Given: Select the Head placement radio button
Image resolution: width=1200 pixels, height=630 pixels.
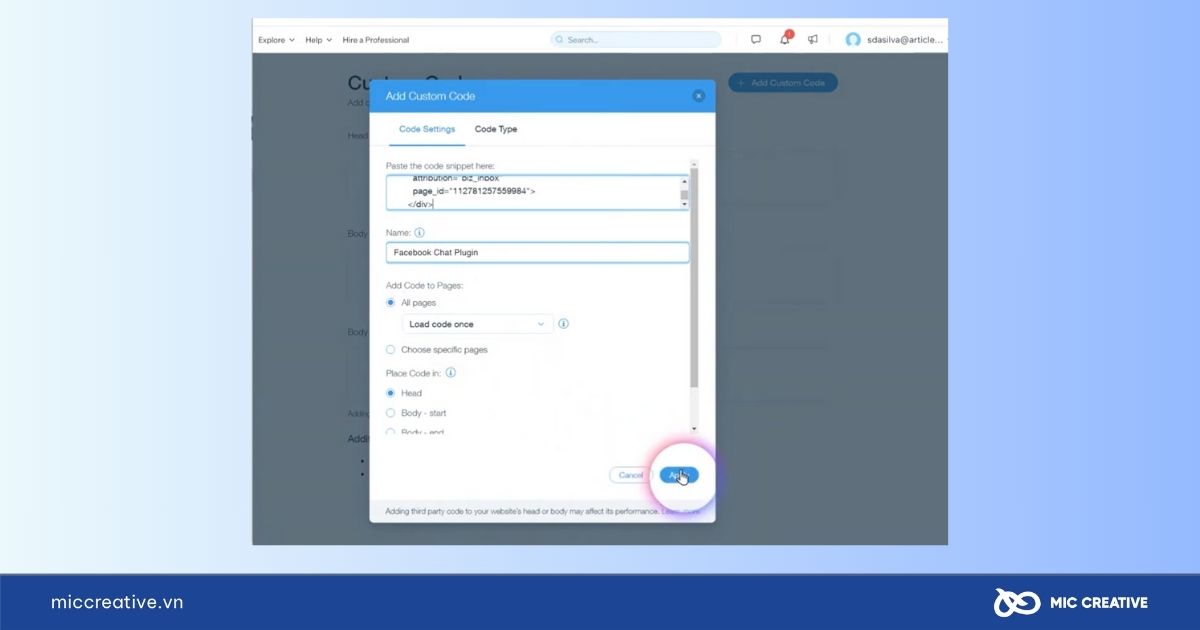Looking at the screenshot, I should coord(391,393).
